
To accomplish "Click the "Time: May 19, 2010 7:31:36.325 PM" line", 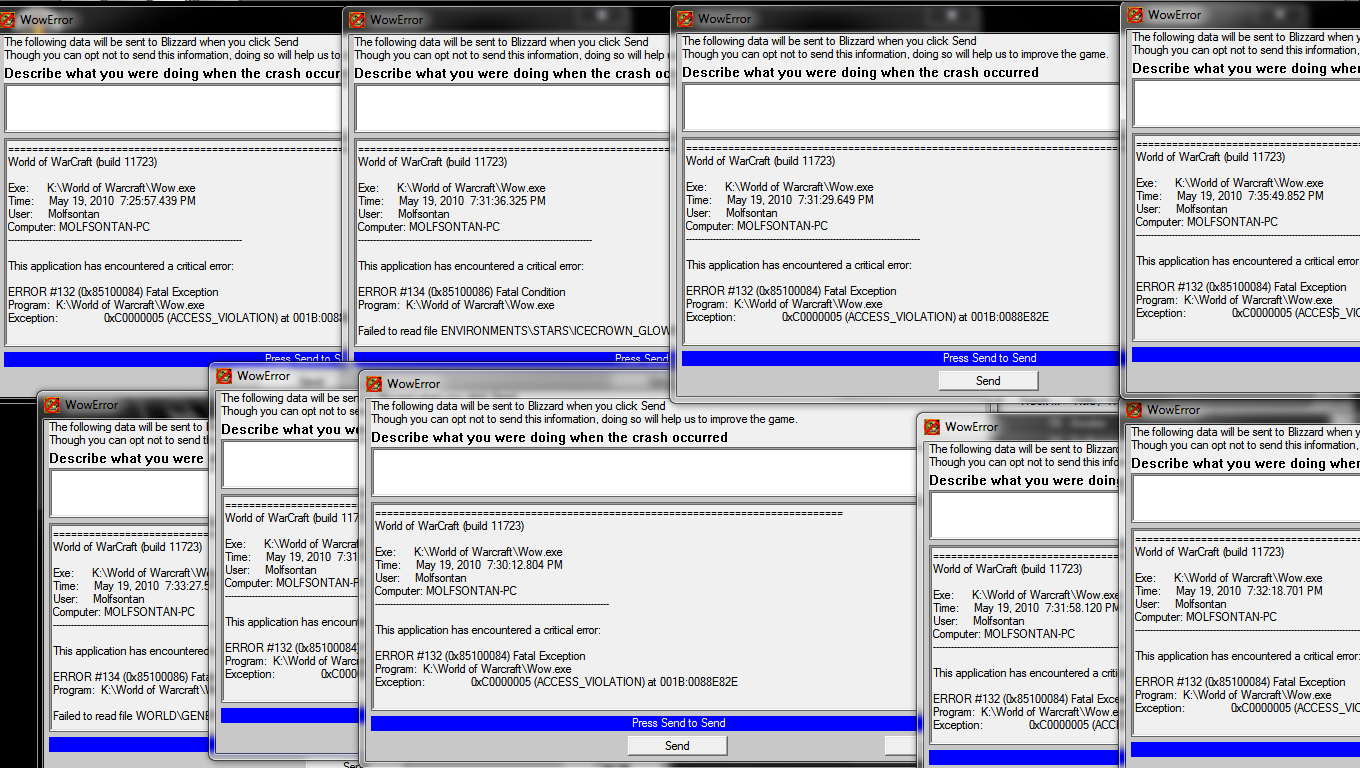I will [x=452, y=201].
